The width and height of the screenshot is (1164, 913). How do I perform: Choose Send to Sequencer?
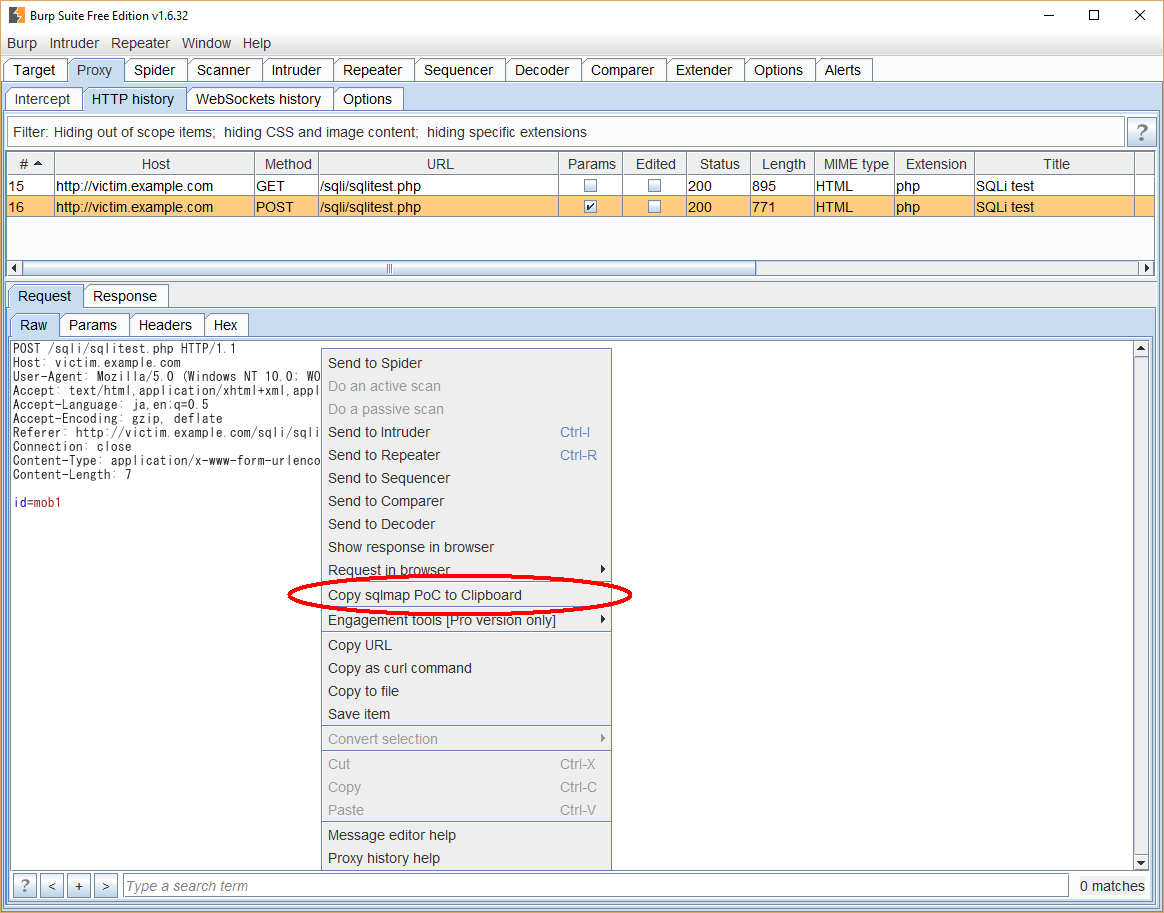466,478
